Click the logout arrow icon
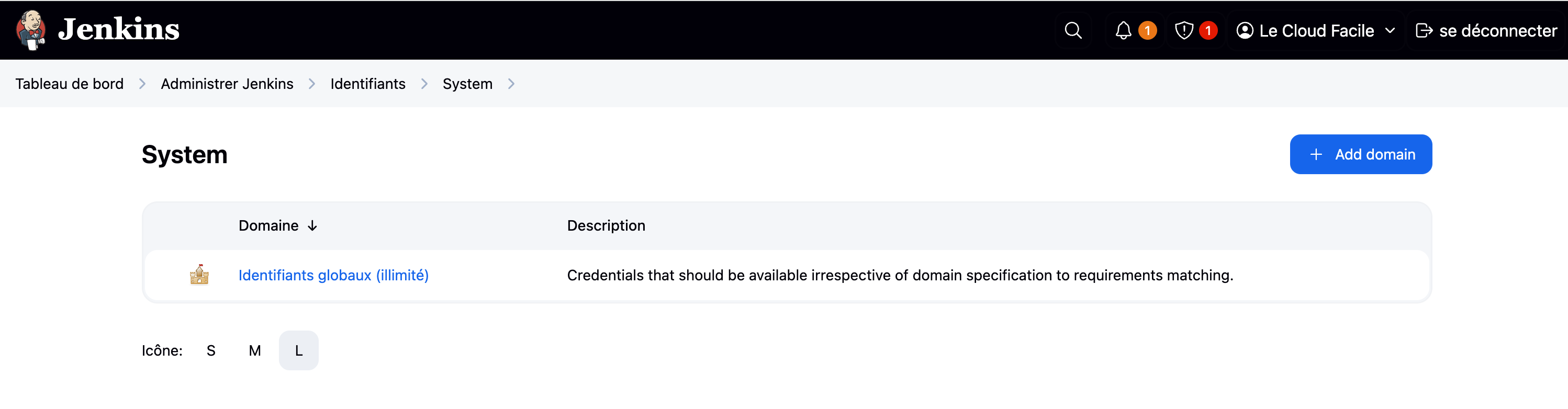1568x409 pixels. (x=1424, y=30)
